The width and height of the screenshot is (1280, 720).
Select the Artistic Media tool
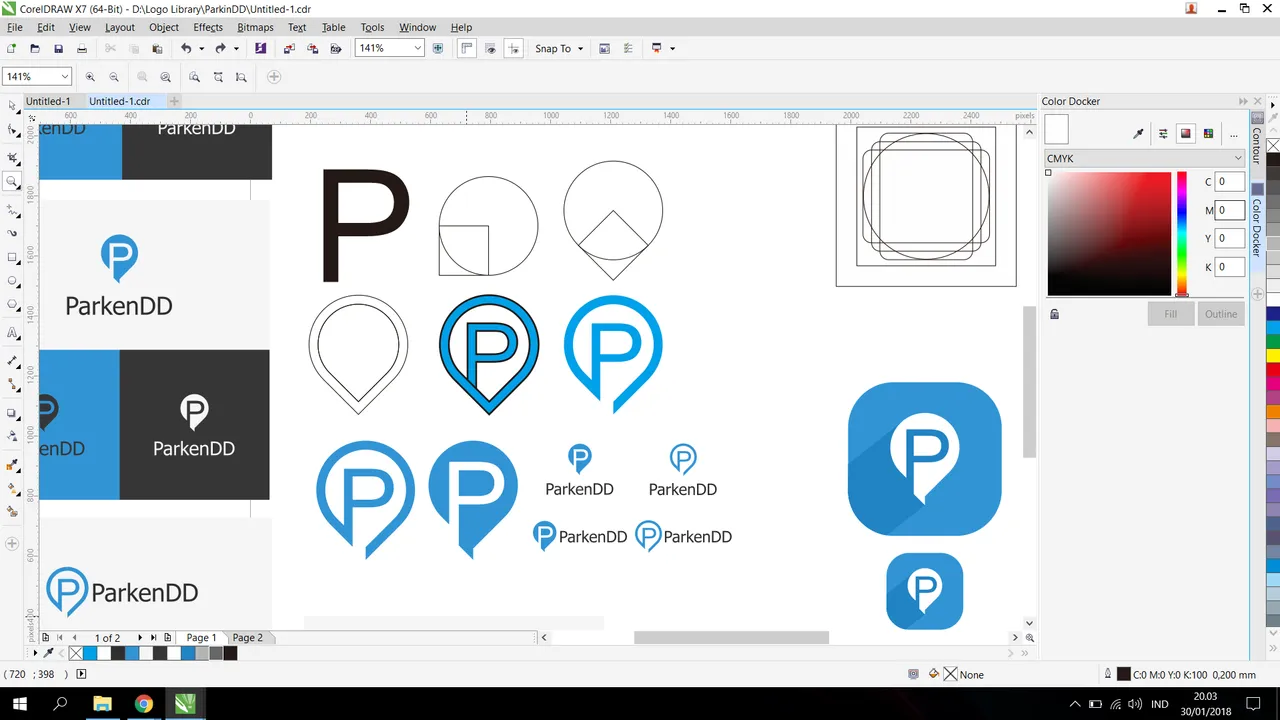click(x=12, y=233)
